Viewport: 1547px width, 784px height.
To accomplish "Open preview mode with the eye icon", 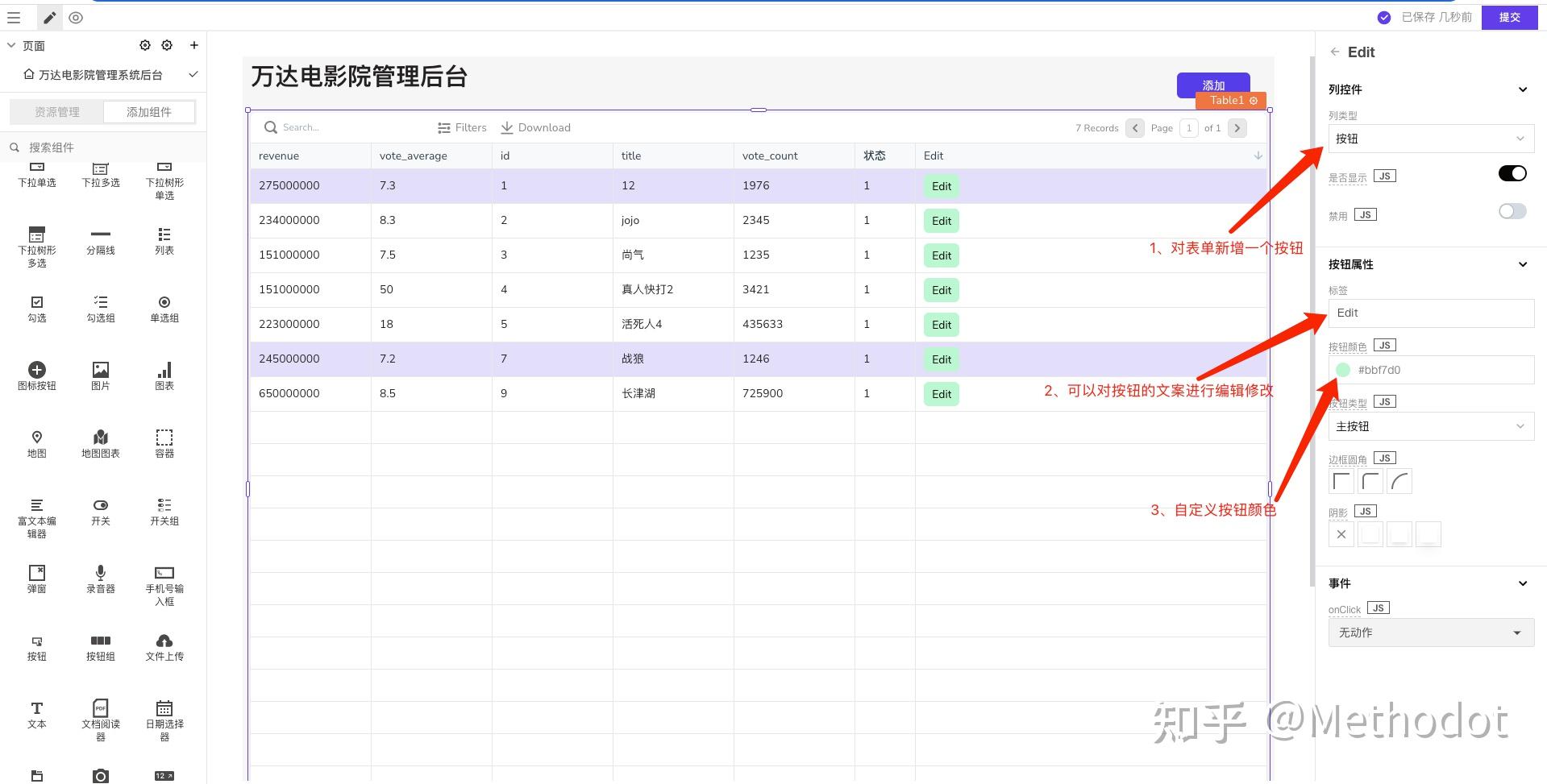I will 76,18.
